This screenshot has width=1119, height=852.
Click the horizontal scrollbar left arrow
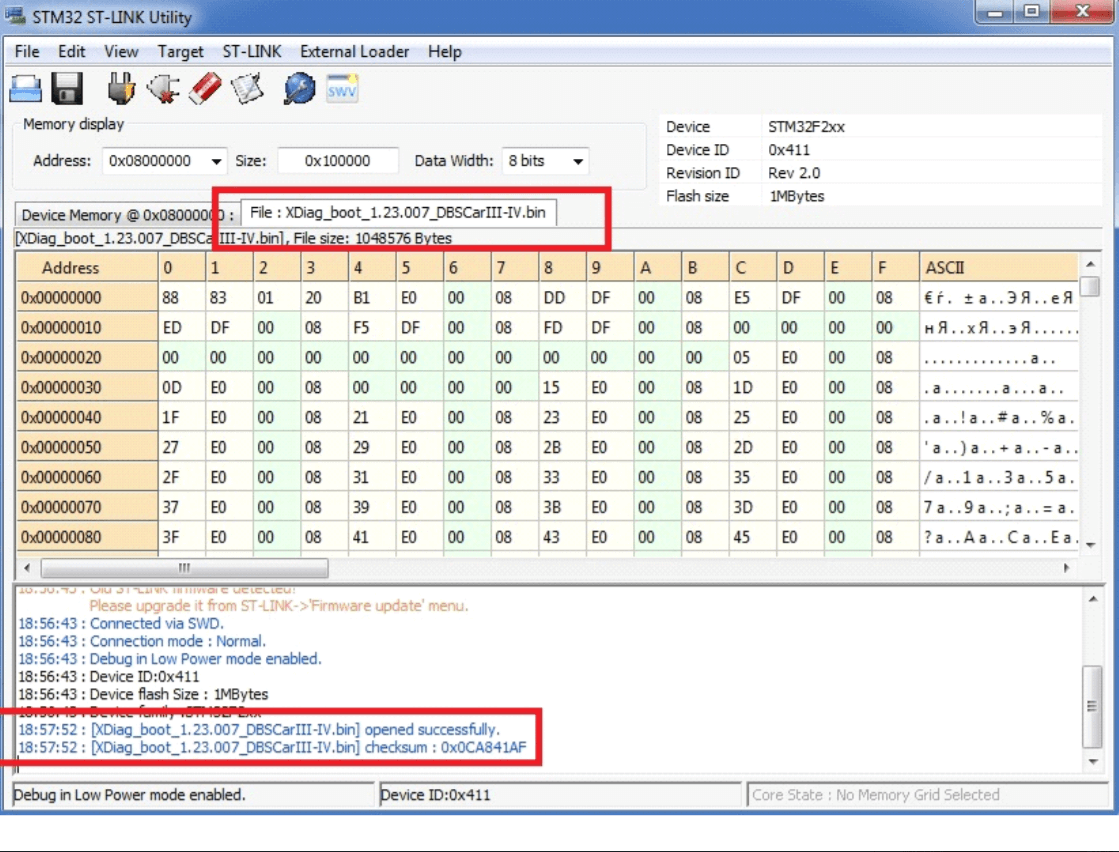pos(26,568)
